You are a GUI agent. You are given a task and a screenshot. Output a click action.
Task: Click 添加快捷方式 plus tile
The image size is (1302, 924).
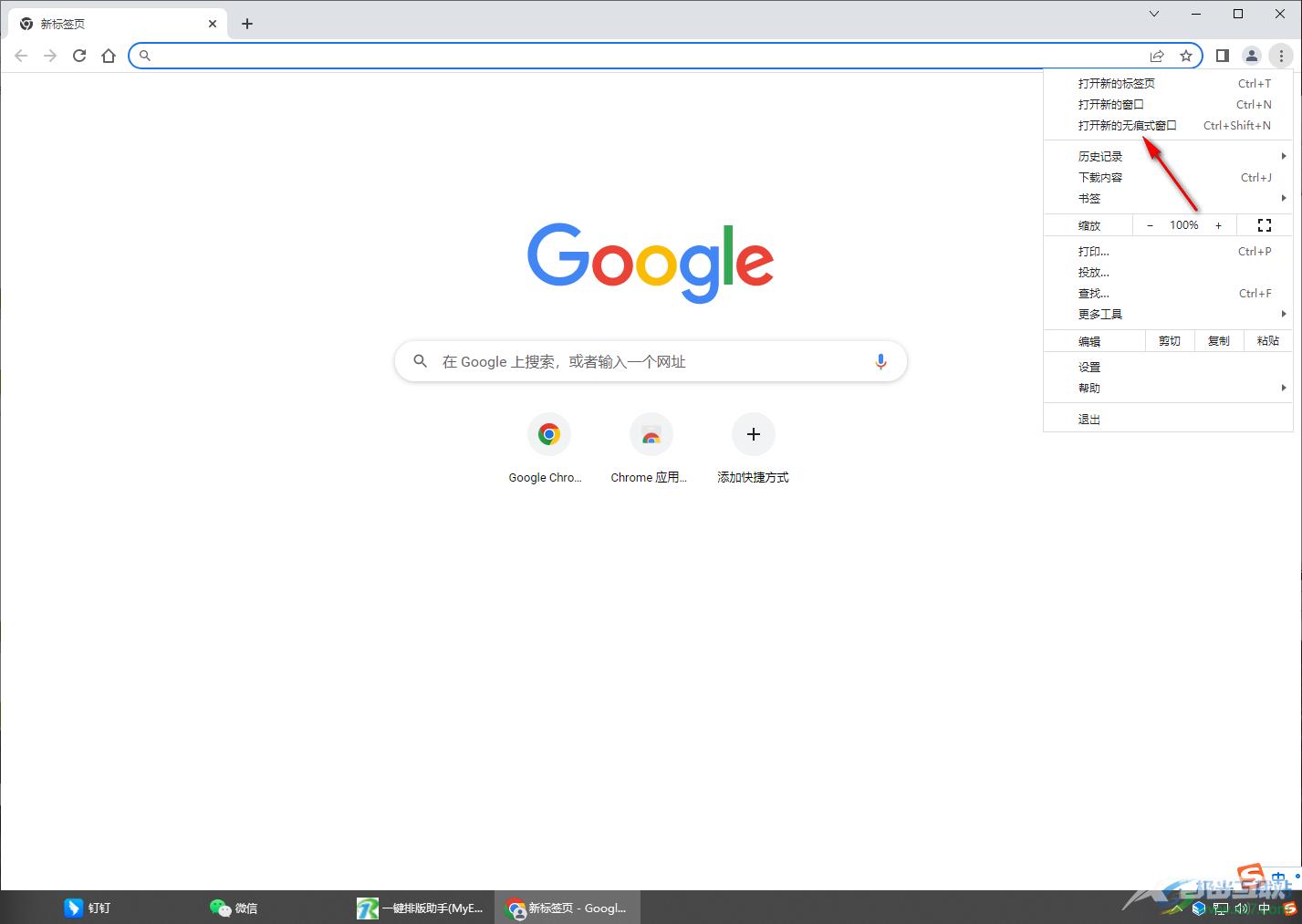(753, 448)
